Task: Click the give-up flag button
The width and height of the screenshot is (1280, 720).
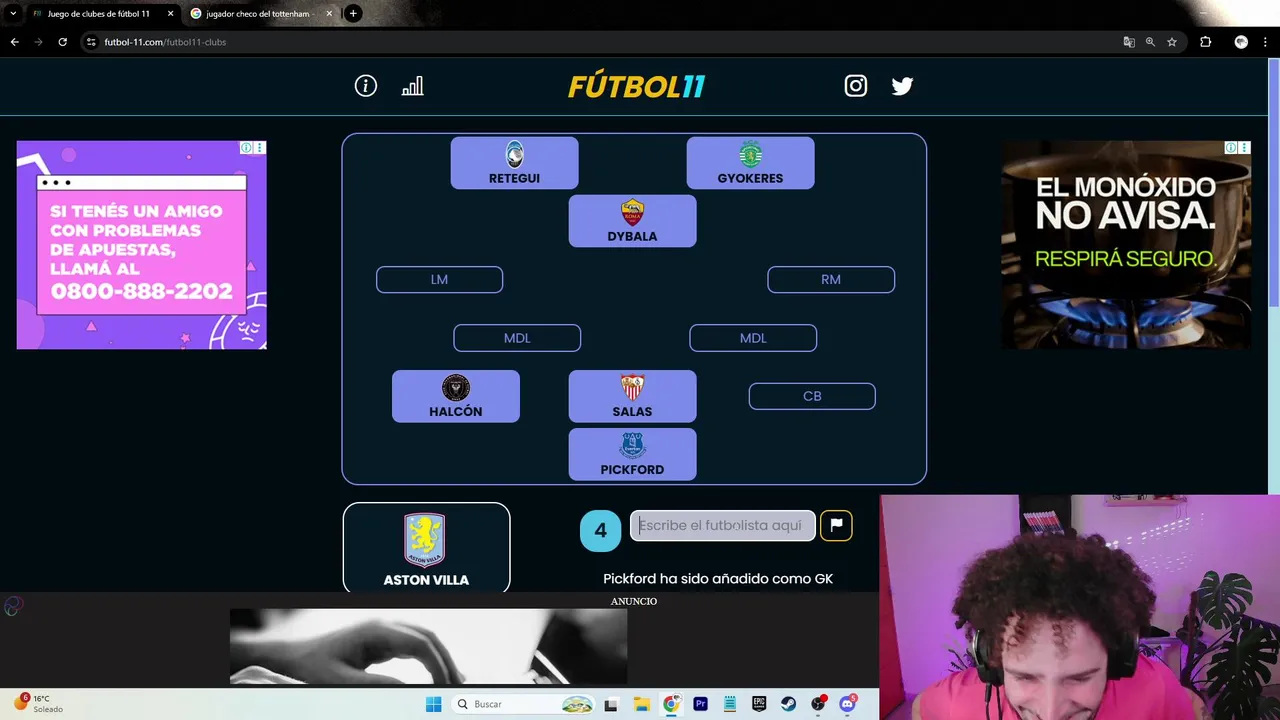Action: pos(836,525)
